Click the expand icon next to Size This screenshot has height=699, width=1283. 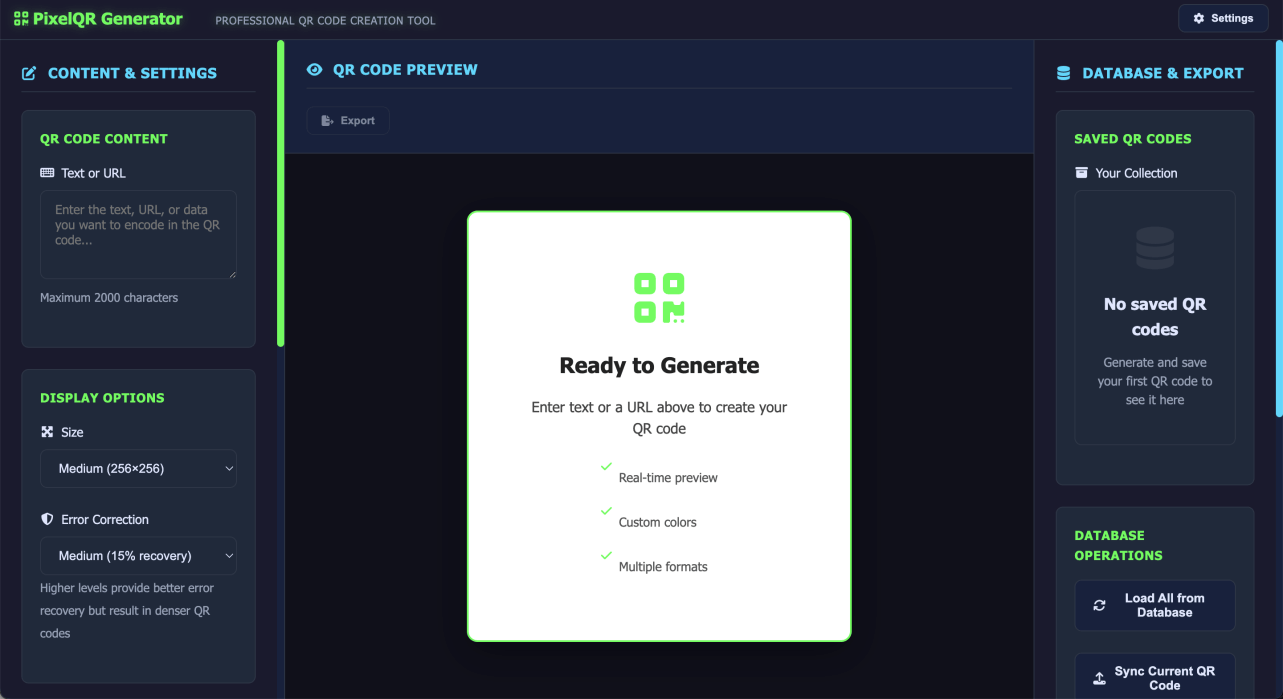click(47, 432)
